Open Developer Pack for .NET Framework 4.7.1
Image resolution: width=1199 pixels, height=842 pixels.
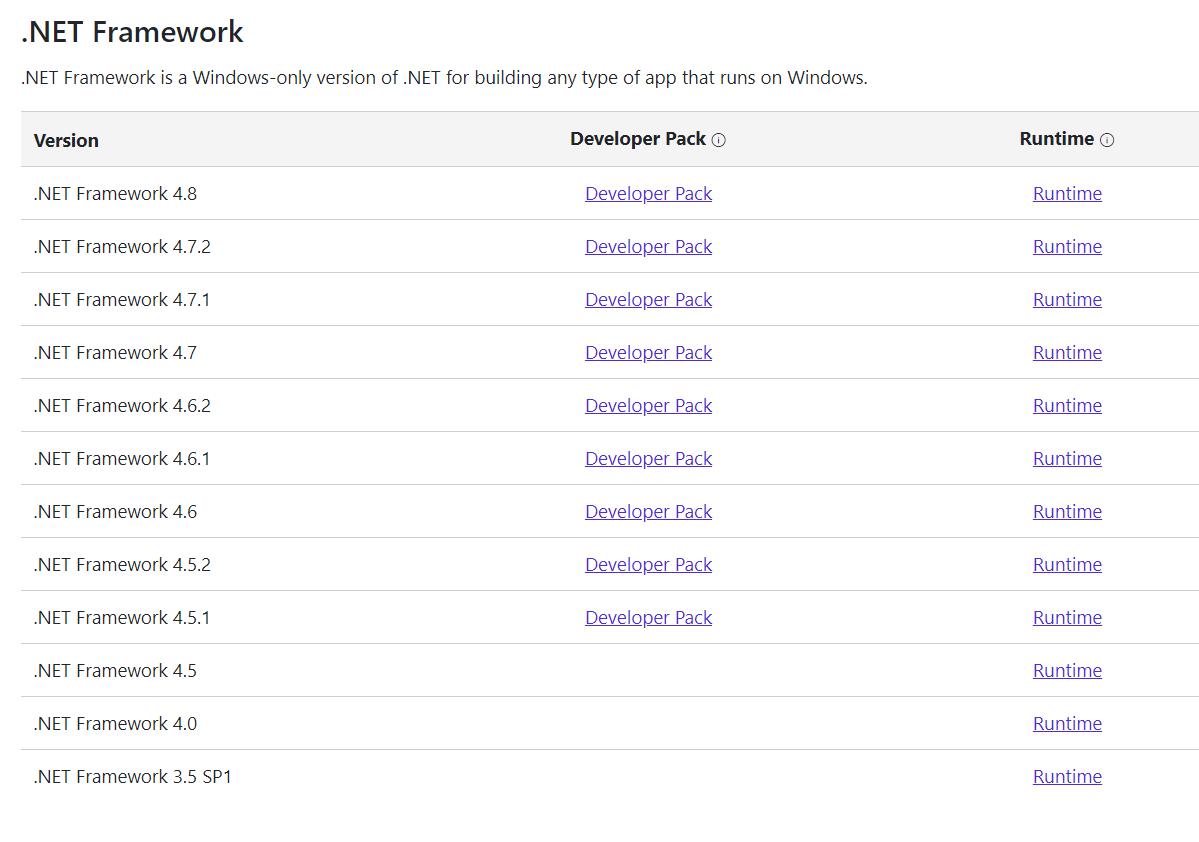[648, 300]
